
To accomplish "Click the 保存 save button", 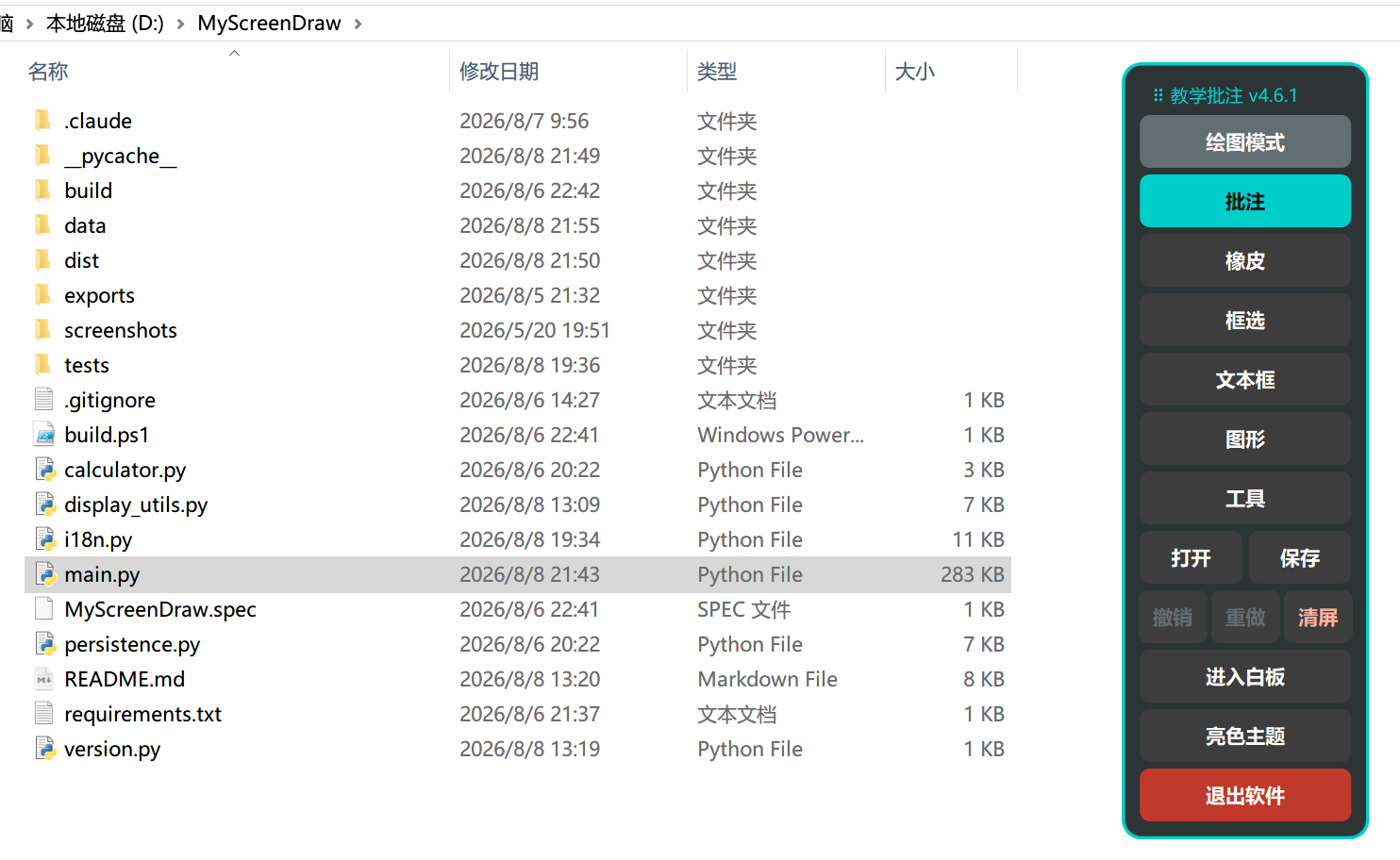I will click(x=1299, y=557).
